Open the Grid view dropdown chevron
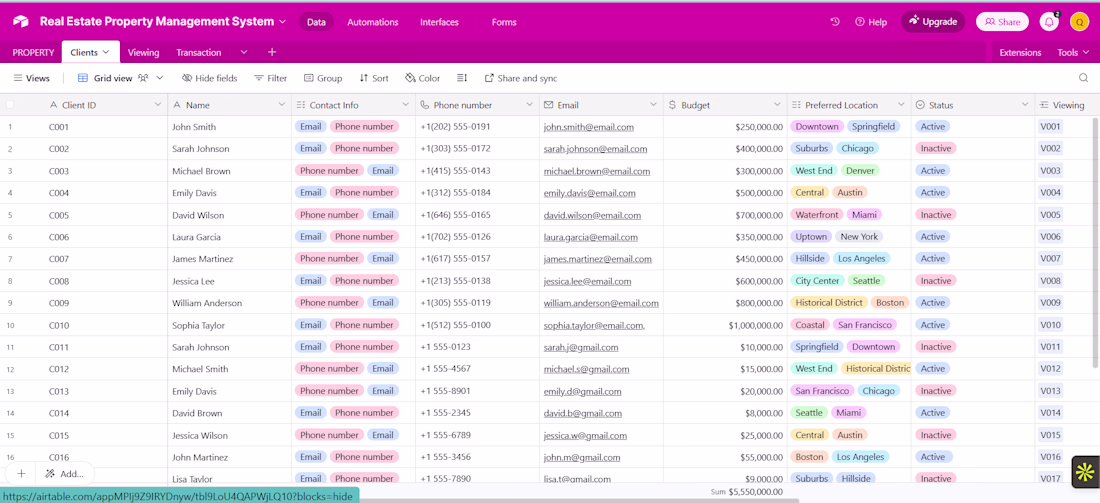1100x503 pixels. coord(160,78)
